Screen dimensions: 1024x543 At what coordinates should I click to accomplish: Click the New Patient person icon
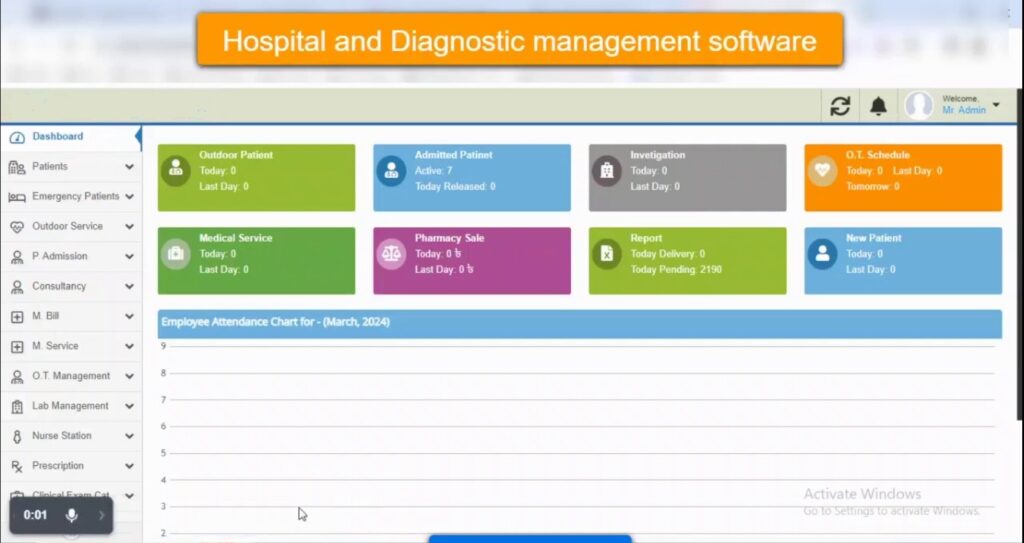(822, 254)
